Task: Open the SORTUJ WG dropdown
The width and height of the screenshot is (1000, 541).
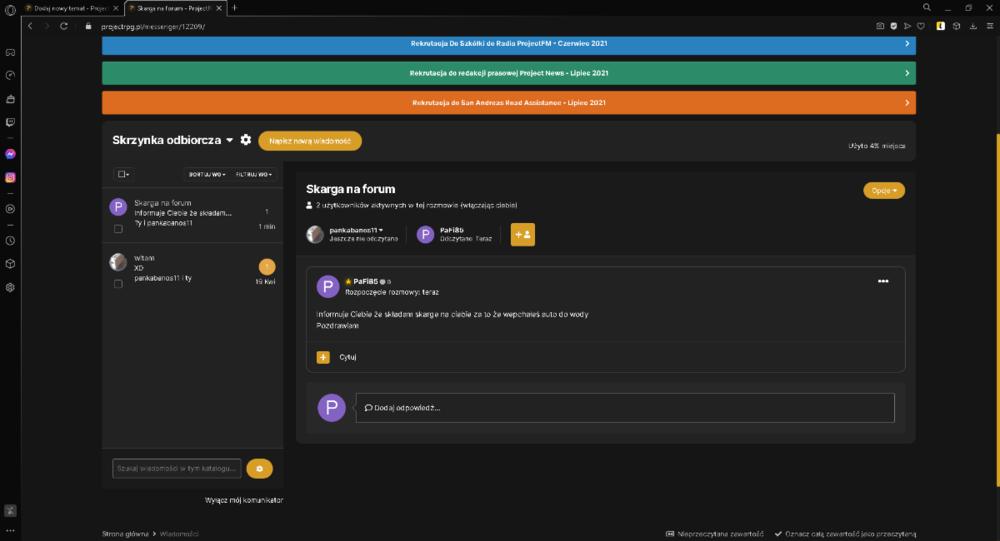Action: coord(207,174)
